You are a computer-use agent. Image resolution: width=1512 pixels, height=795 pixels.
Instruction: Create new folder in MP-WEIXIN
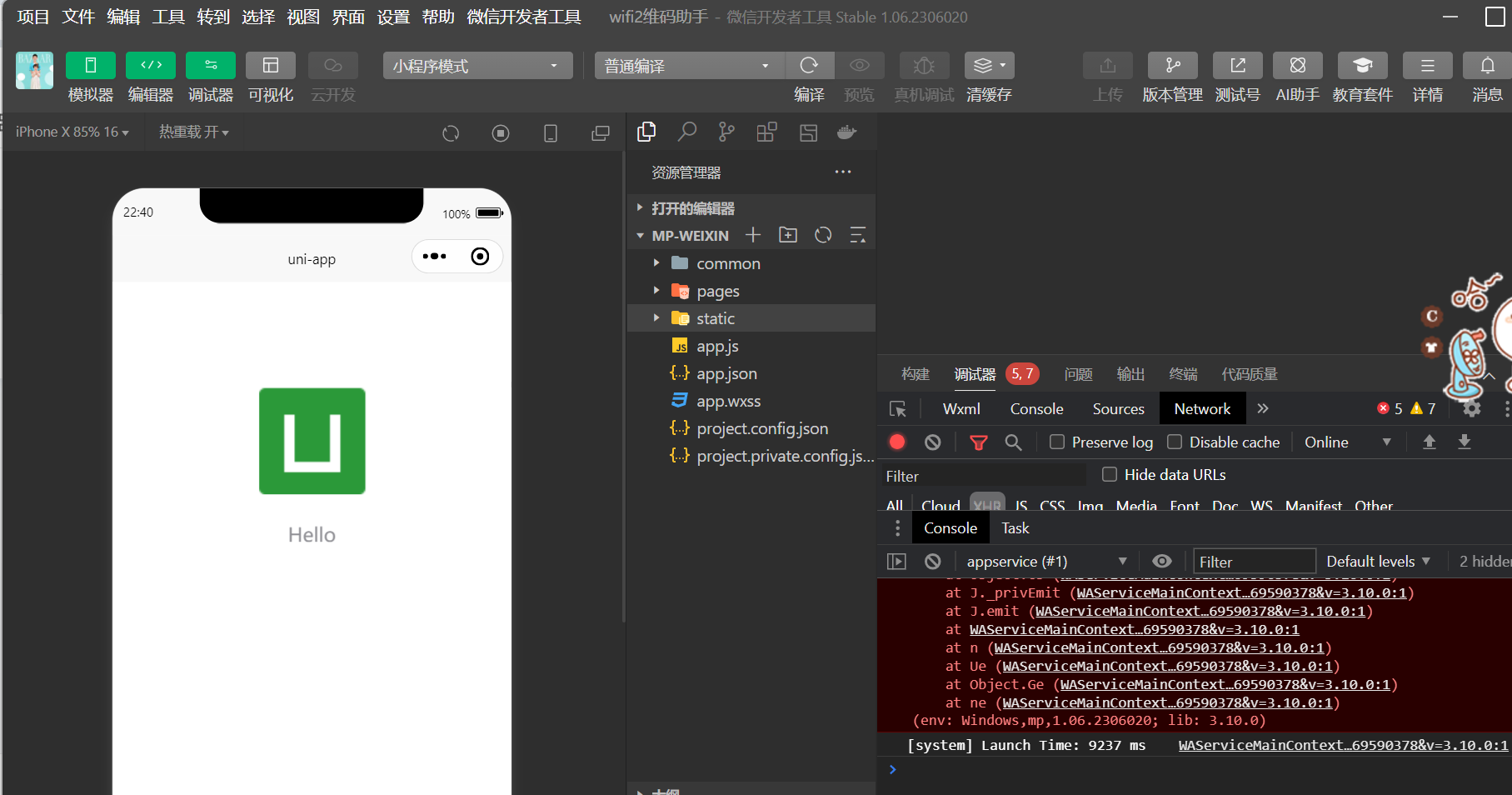pyautogui.click(x=788, y=235)
